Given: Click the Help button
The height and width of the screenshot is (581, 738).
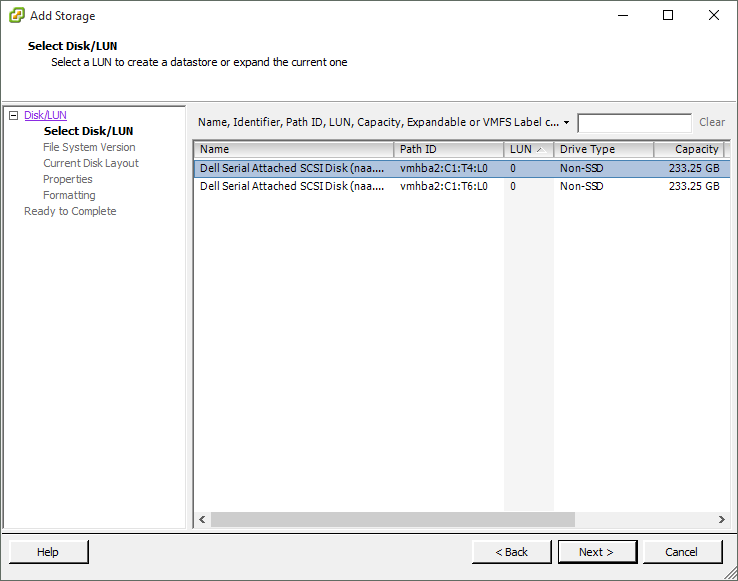Looking at the screenshot, I should (48, 552).
